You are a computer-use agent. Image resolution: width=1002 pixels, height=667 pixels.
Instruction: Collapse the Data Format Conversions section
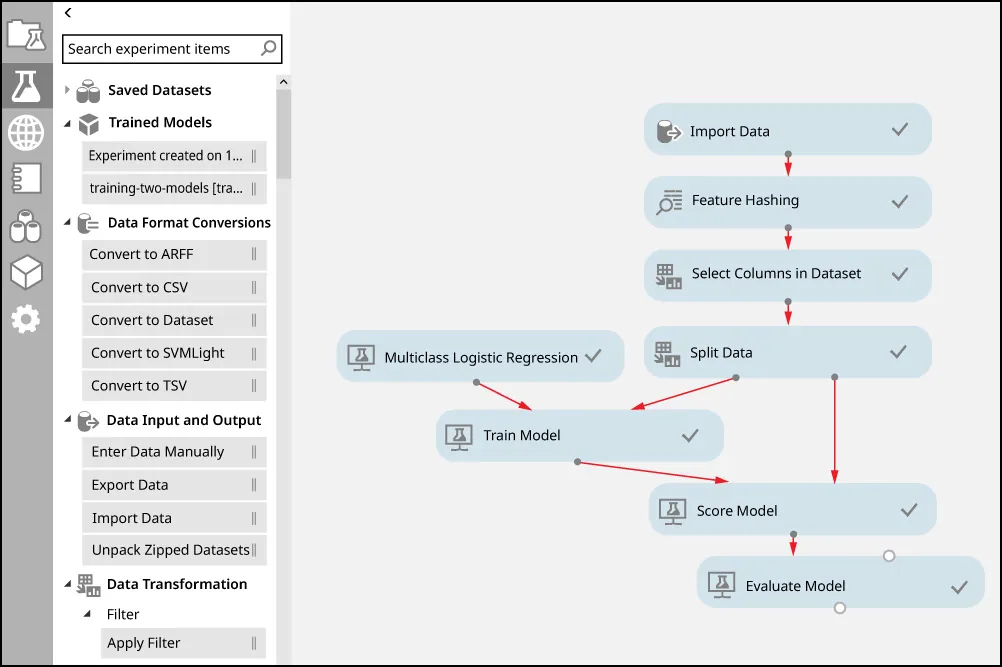[x=67, y=222]
